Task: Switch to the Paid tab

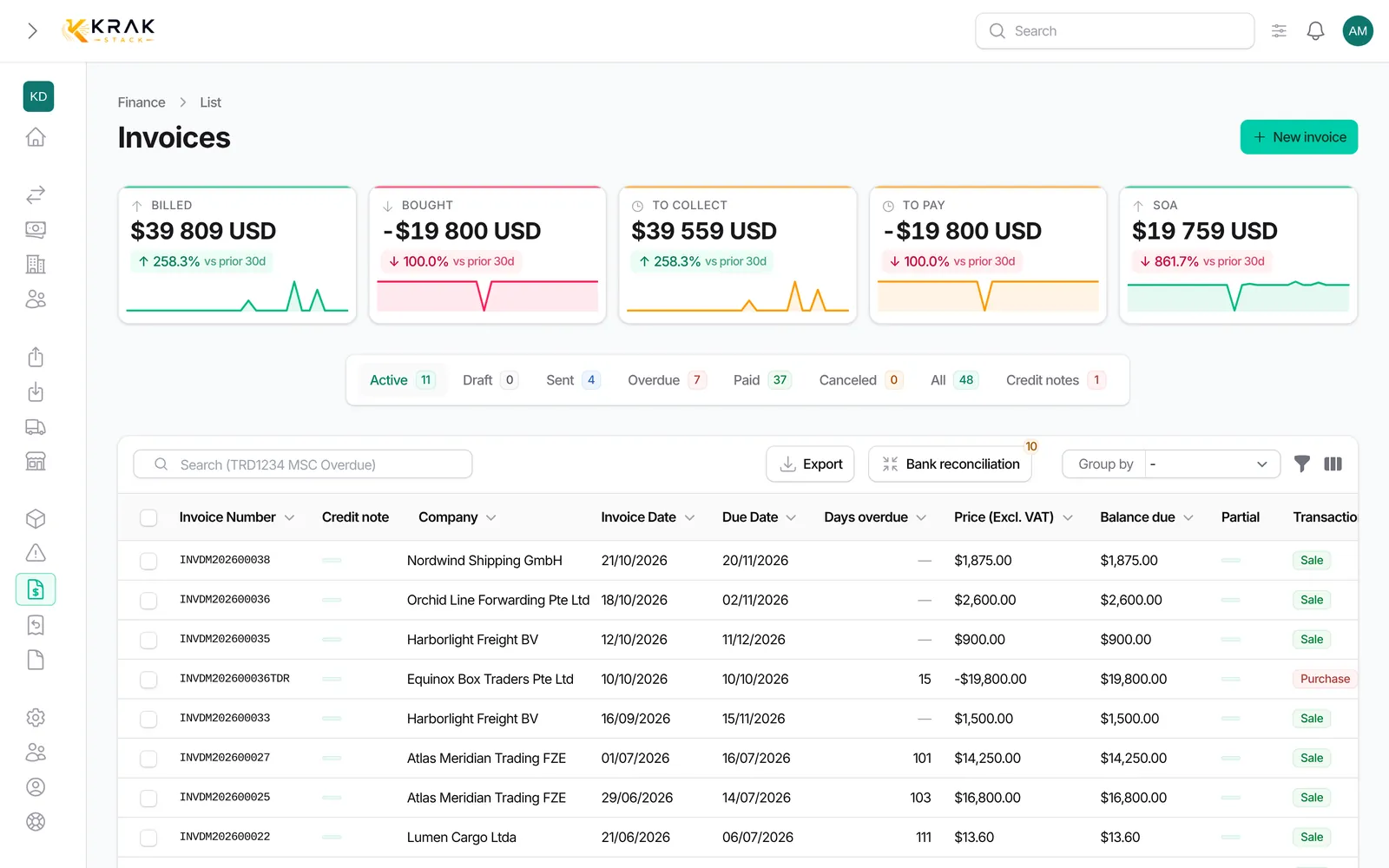Action: (762, 380)
